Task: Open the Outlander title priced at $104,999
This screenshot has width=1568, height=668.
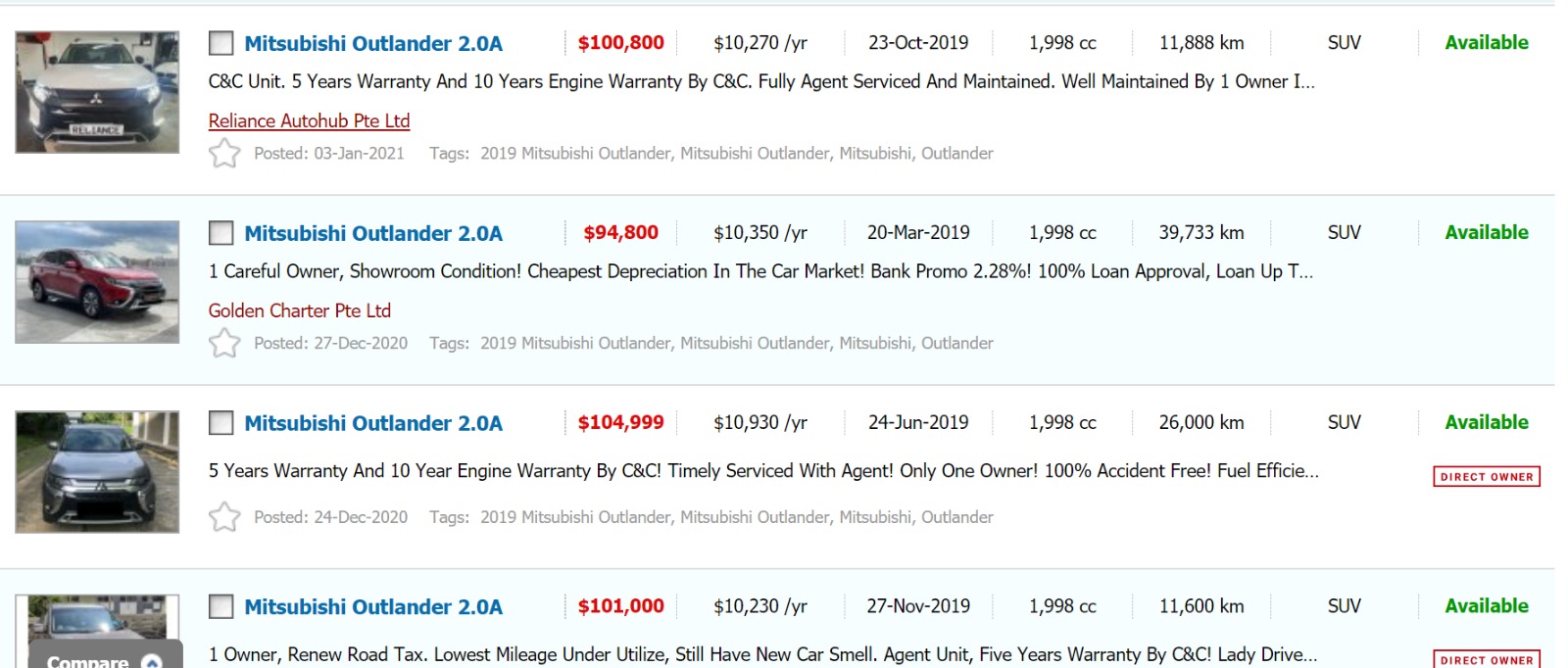Action: pos(372,423)
